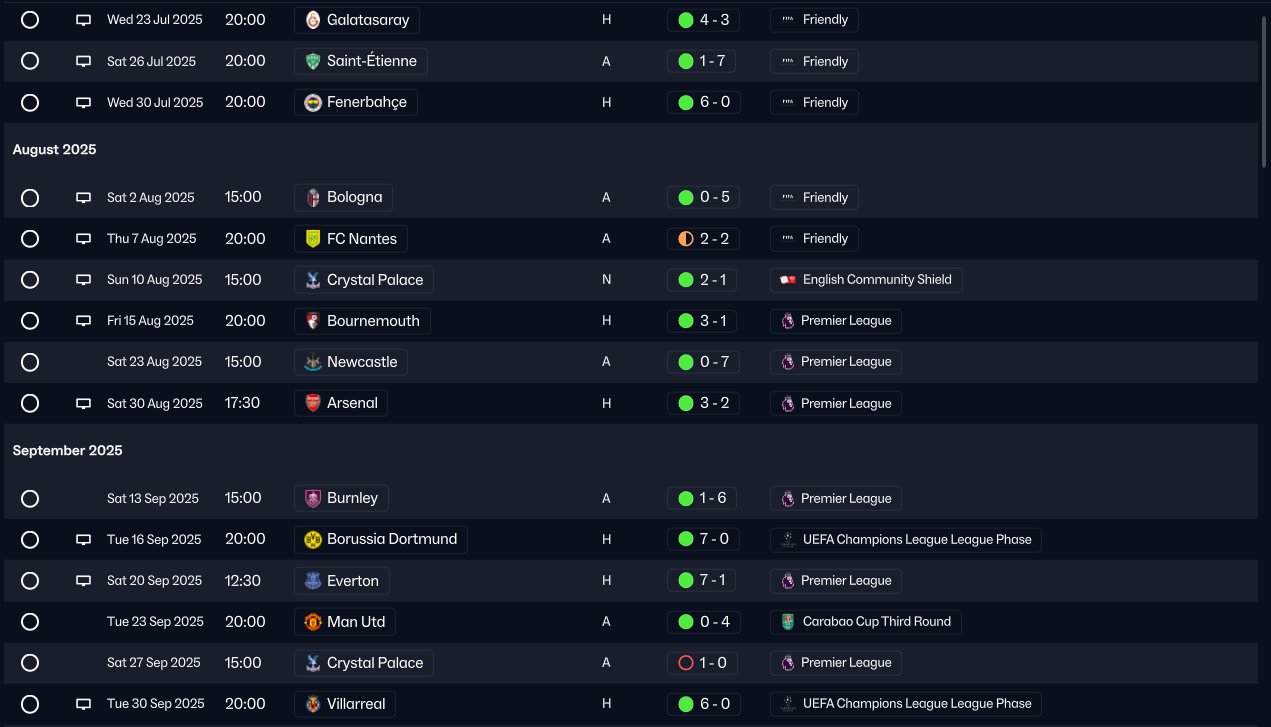Toggle the selection circle for Saint-Étienne friendly
This screenshot has width=1271, height=727.
click(30, 61)
